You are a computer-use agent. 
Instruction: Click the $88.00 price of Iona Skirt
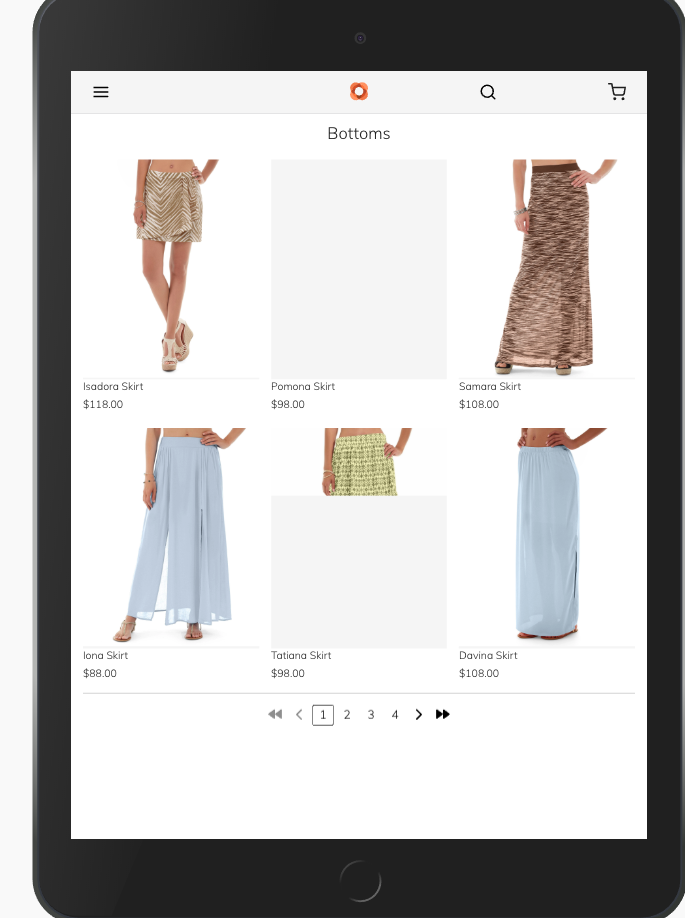tap(100, 673)
